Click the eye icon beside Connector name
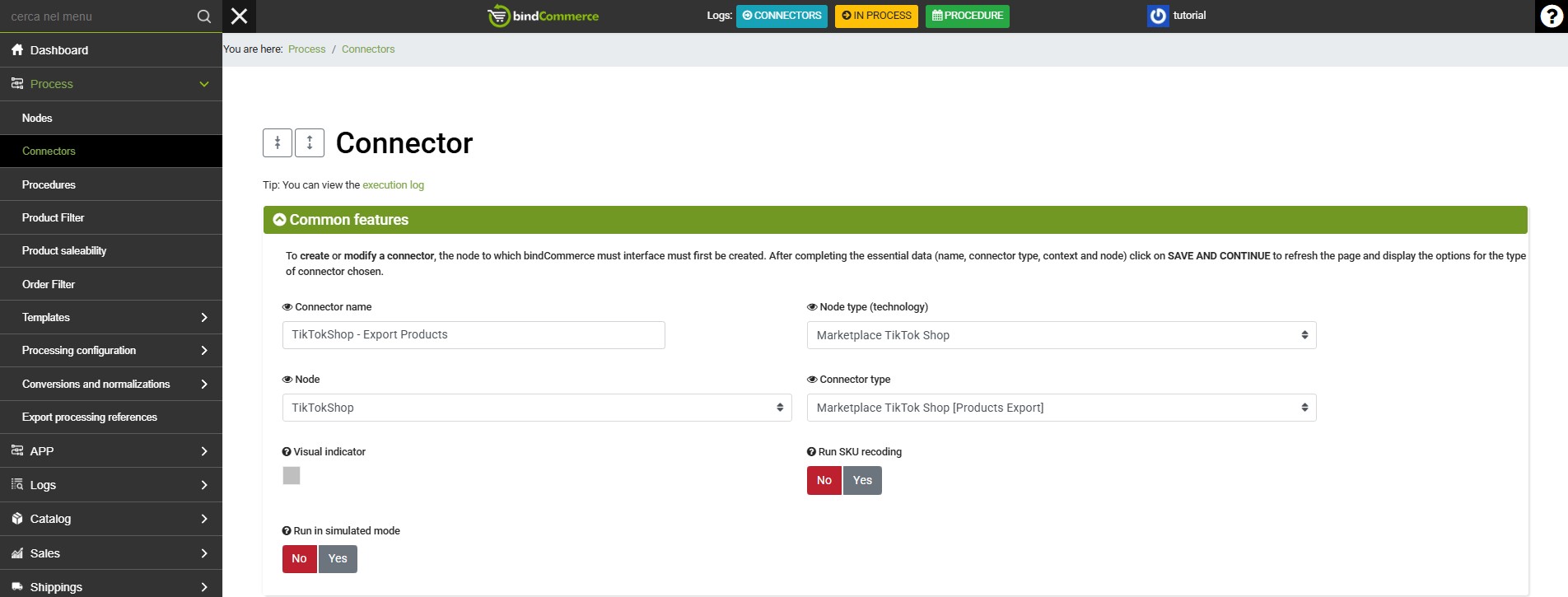 287,307
